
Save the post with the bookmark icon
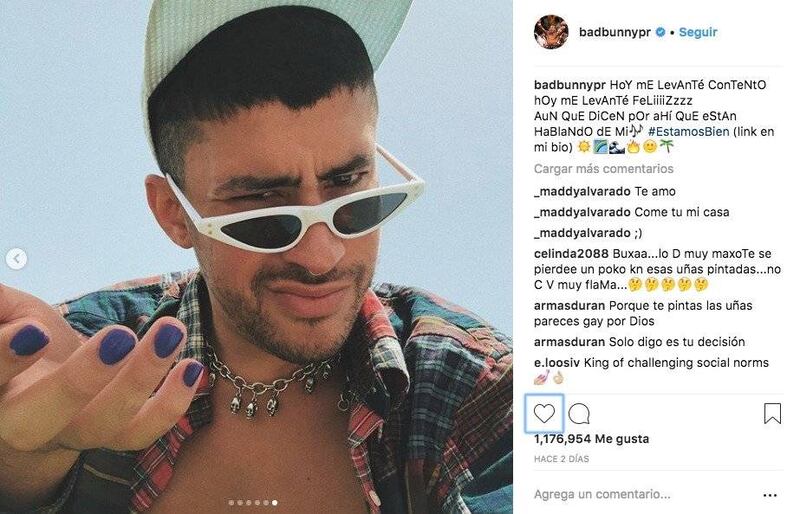pos(772,413)
